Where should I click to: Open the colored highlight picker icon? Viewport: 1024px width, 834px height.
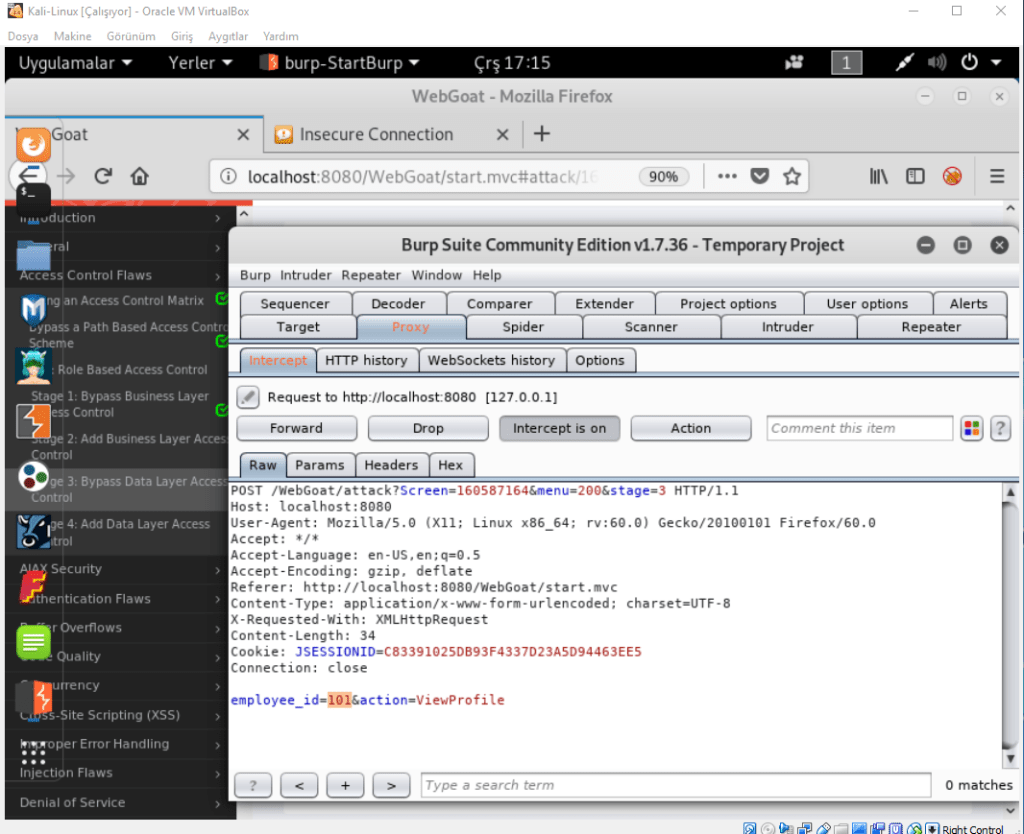[971, 429]
